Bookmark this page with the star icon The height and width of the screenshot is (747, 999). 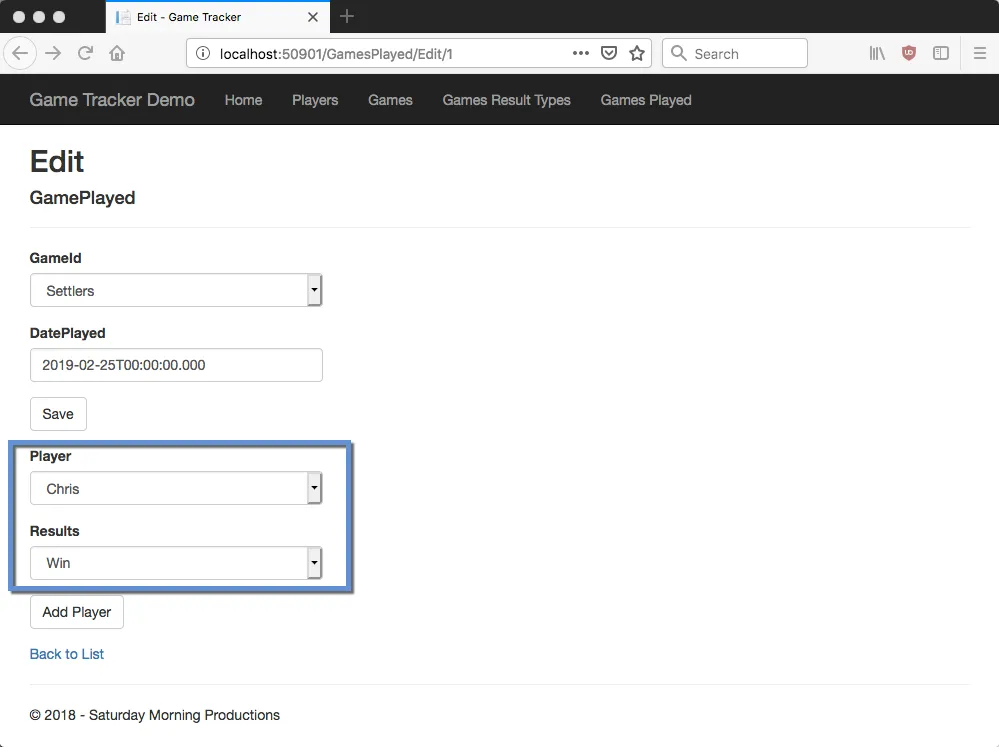tap(637, 53)
